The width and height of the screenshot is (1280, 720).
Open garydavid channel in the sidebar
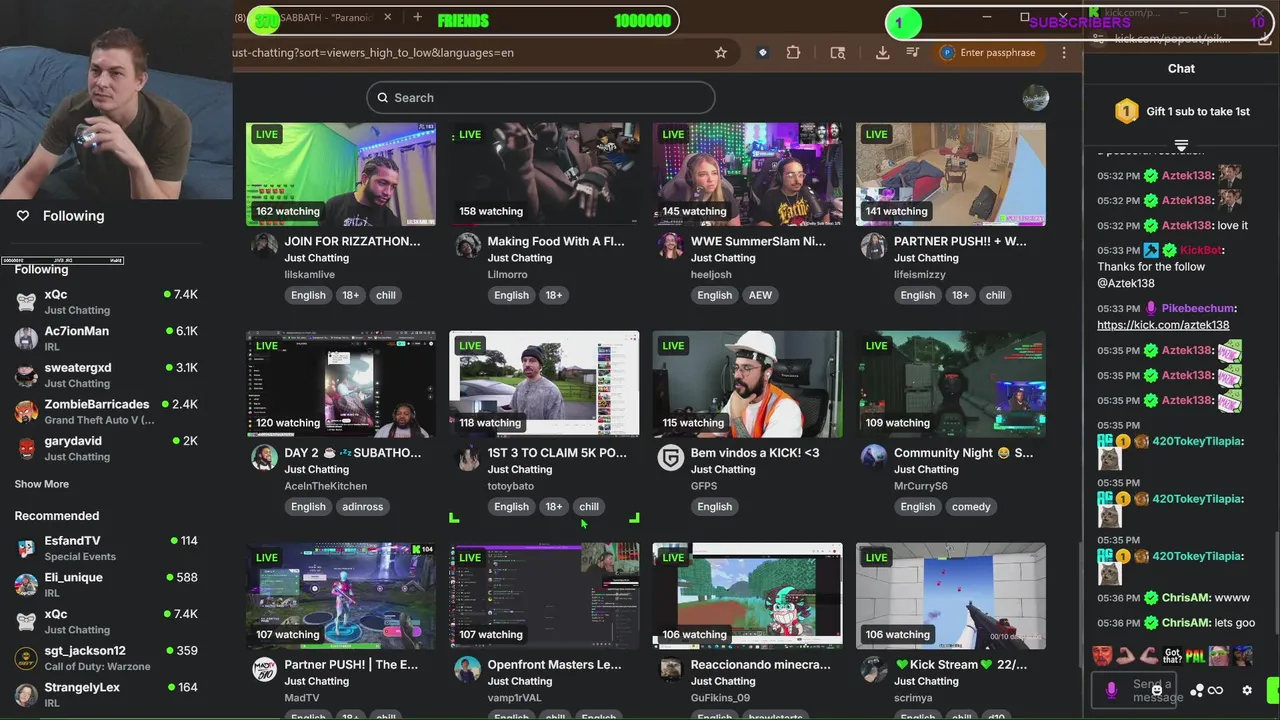106,448
